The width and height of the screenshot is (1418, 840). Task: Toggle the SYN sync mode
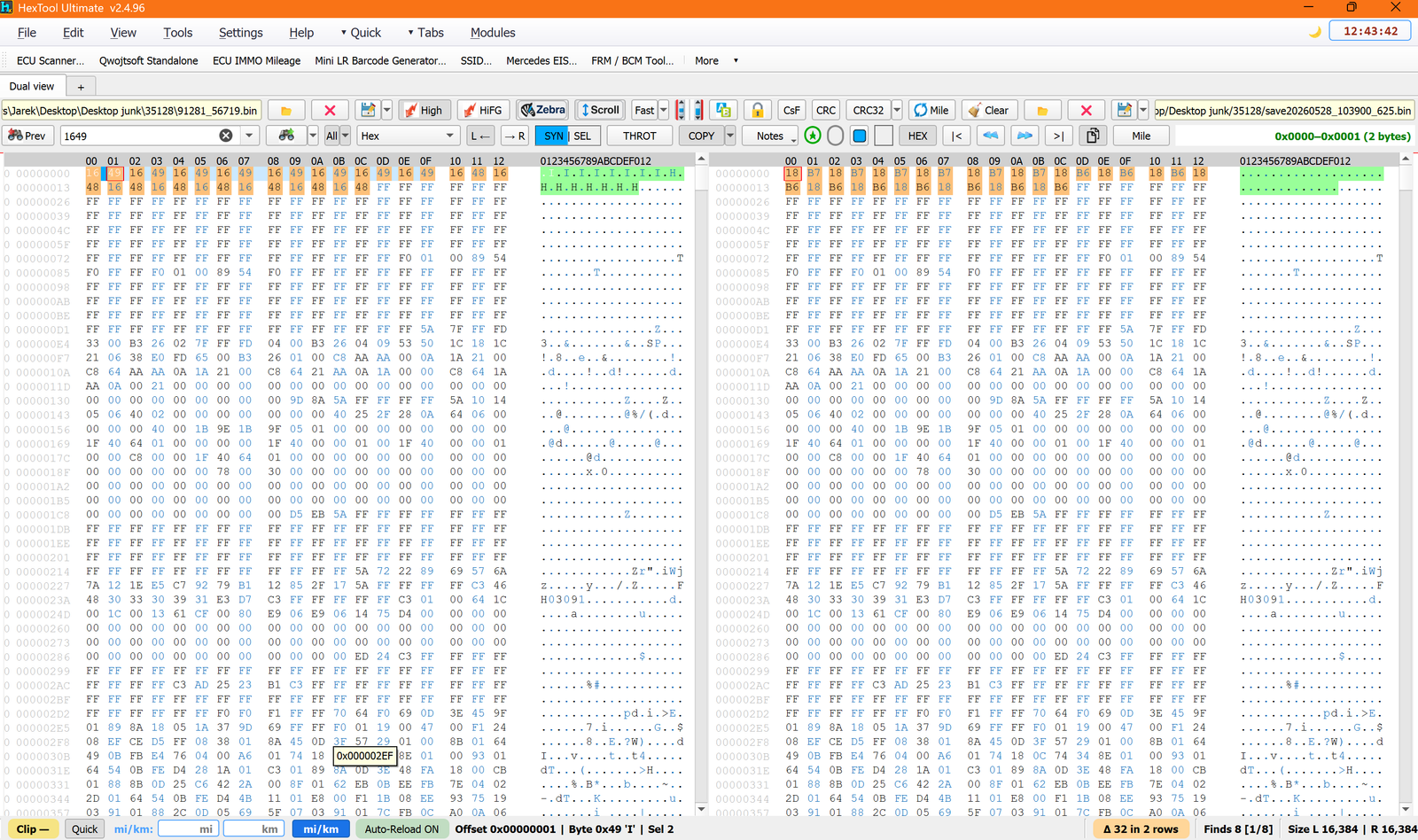pyautogui.click(x=553, y=136)
